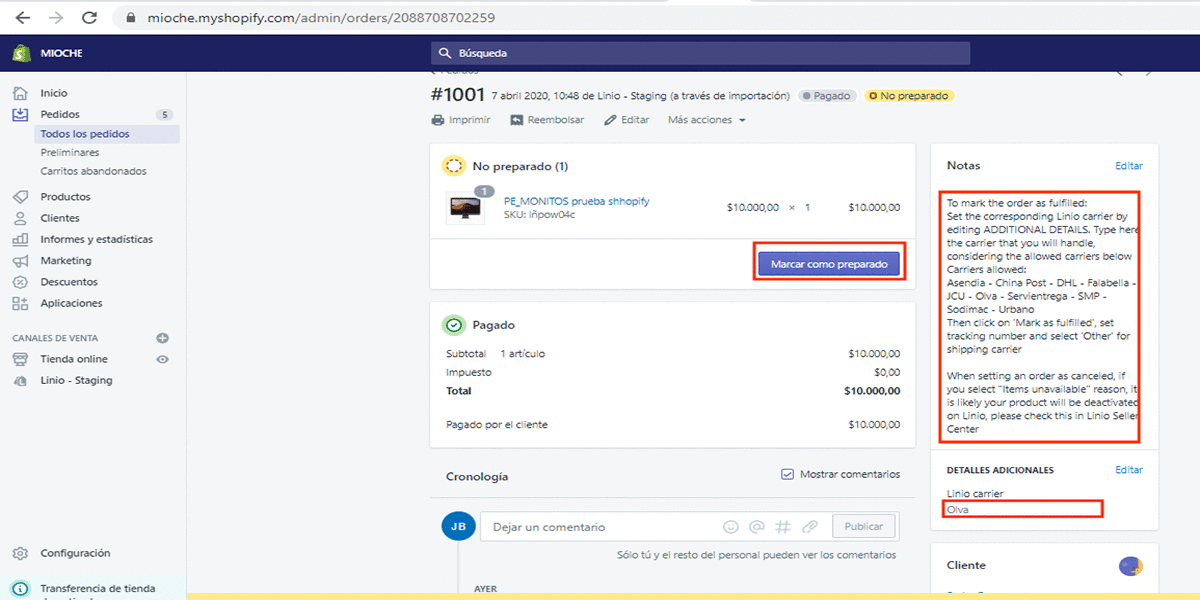The height and width of the screenshot is (600, 1200).
Task: Click the Pagado status badge
Action: click(827, 96)
